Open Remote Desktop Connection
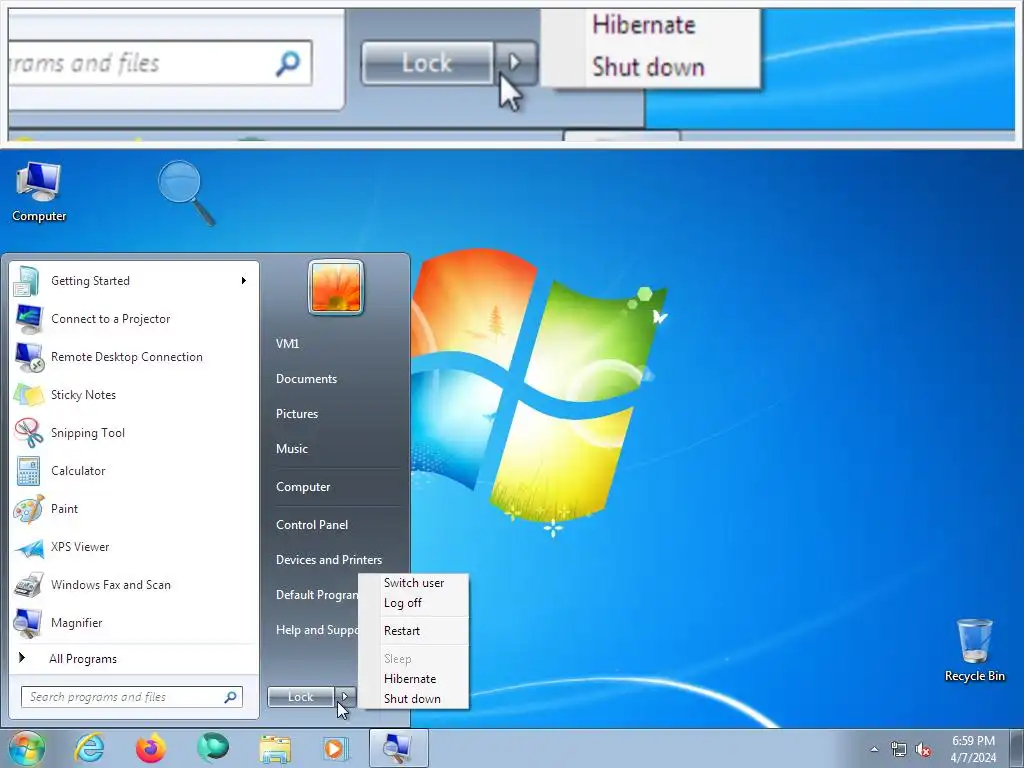1024x768 pixels. 134,357
